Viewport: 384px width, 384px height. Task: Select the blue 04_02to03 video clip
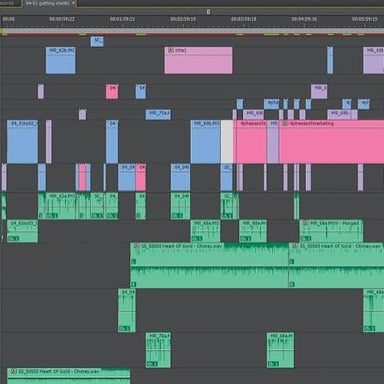pos(22,142)
